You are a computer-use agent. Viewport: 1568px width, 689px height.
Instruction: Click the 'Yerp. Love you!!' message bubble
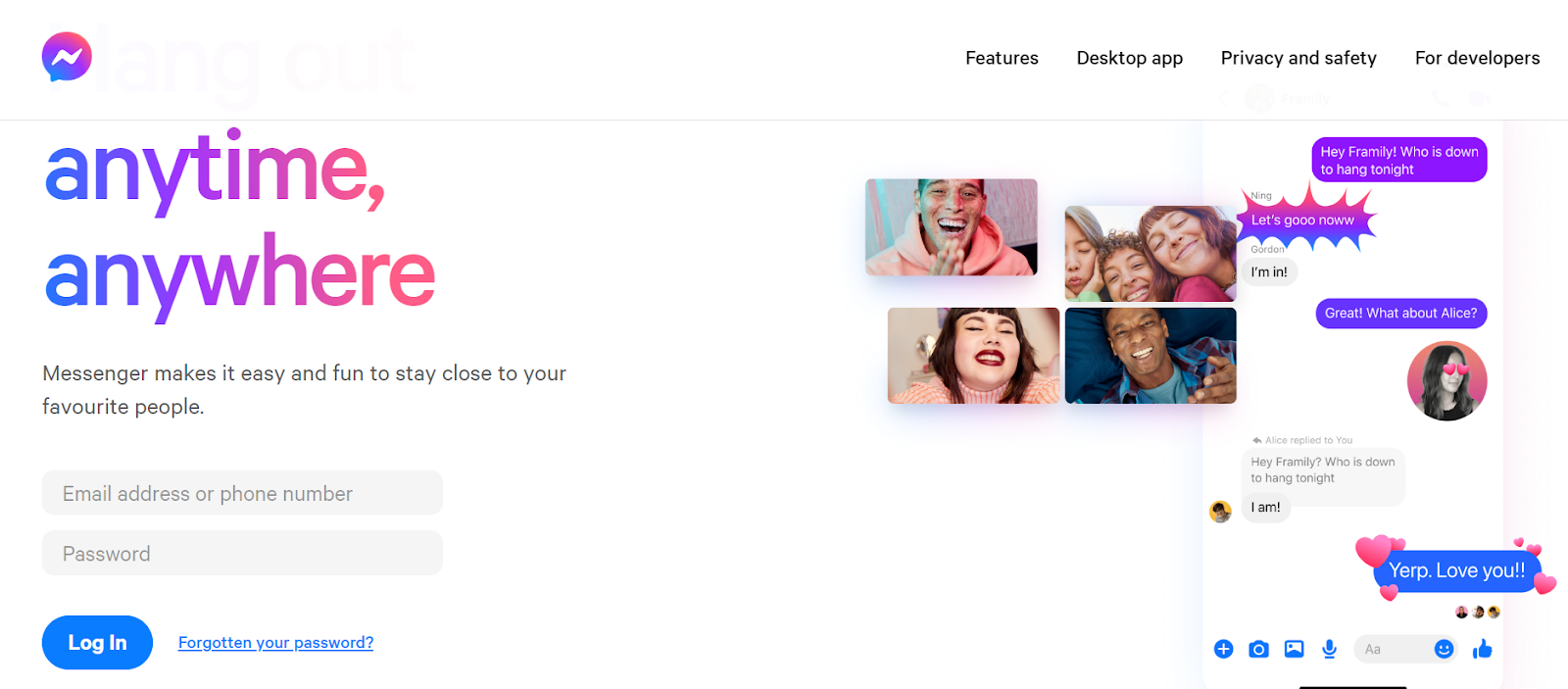click(x=1456, y=569)
